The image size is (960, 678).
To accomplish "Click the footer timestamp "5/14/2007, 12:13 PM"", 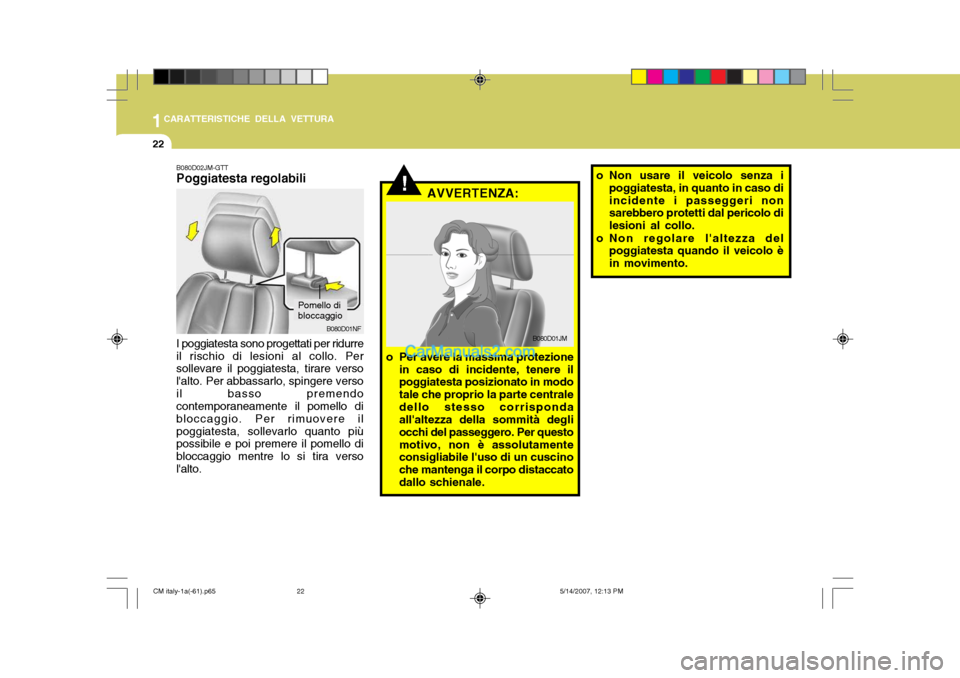I will (x=591, y=592).
